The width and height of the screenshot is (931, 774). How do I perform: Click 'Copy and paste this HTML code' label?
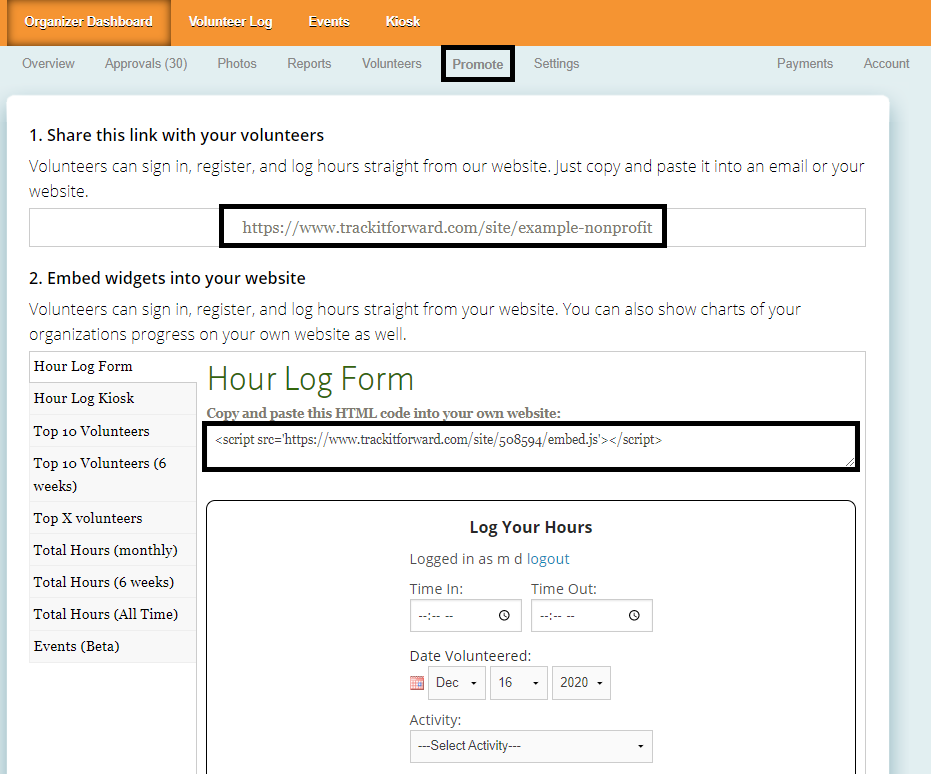[384, 413]
